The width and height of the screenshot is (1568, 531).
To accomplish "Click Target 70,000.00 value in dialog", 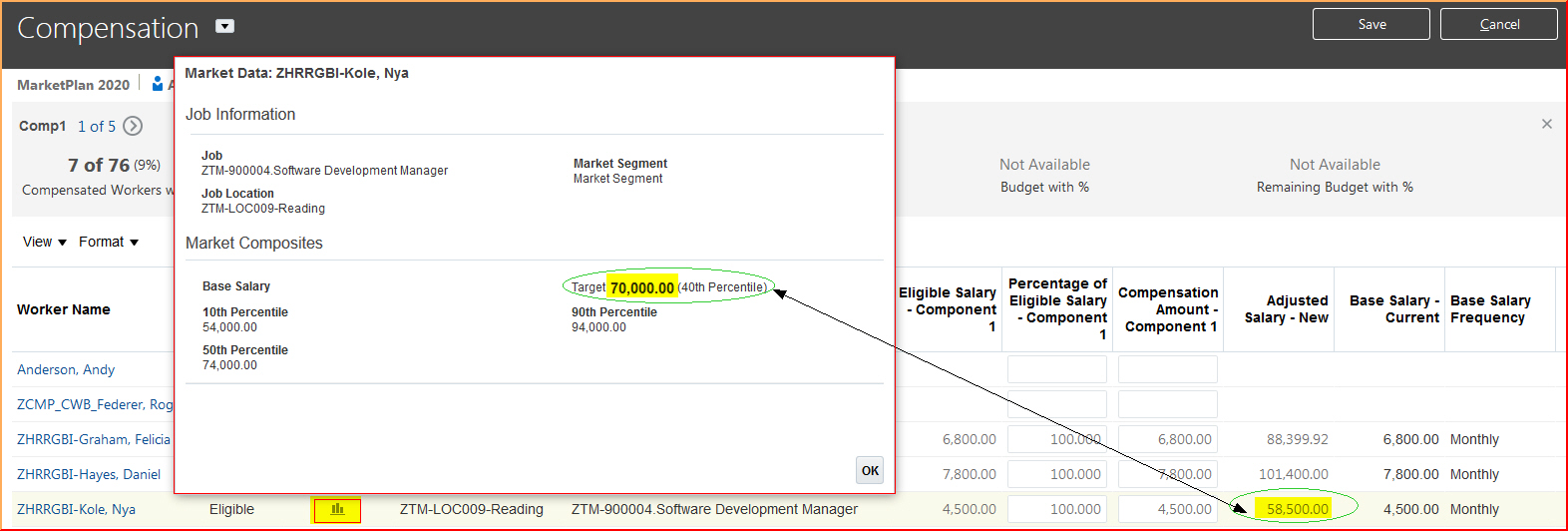I will 642,287.
